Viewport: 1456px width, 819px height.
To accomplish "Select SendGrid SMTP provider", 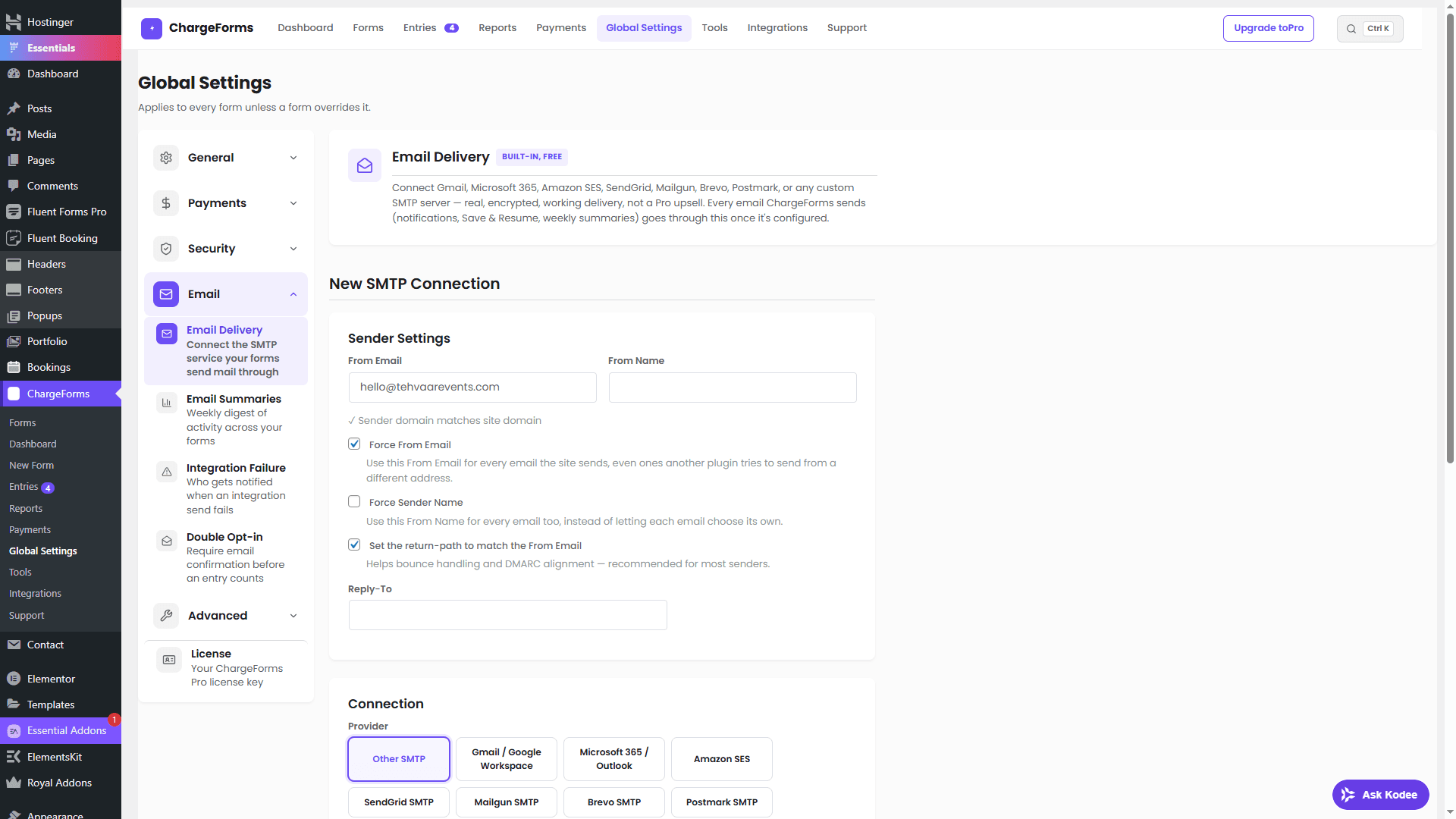I will [x=399, y=802].
